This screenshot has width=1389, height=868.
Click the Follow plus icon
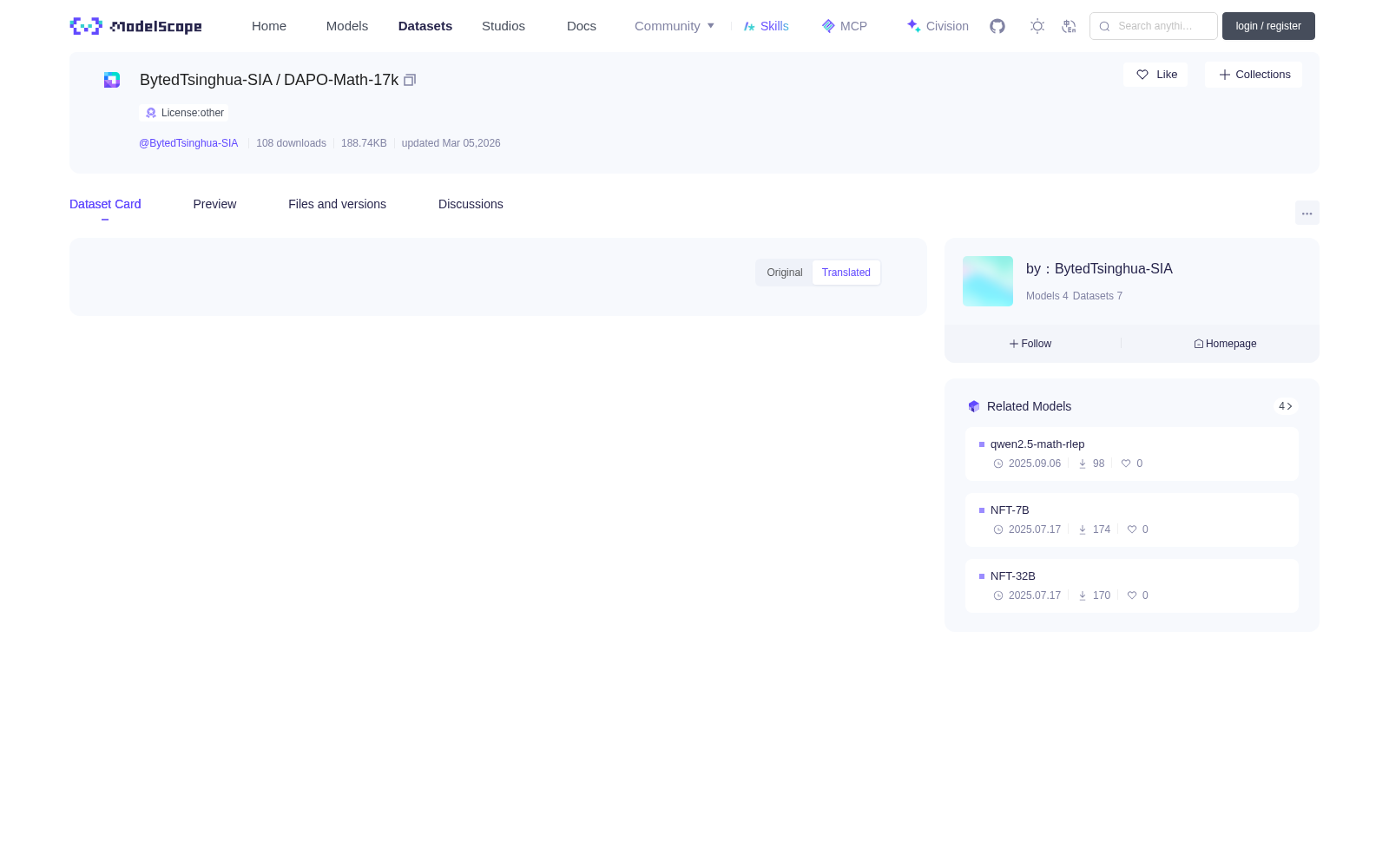[1014, 344]
